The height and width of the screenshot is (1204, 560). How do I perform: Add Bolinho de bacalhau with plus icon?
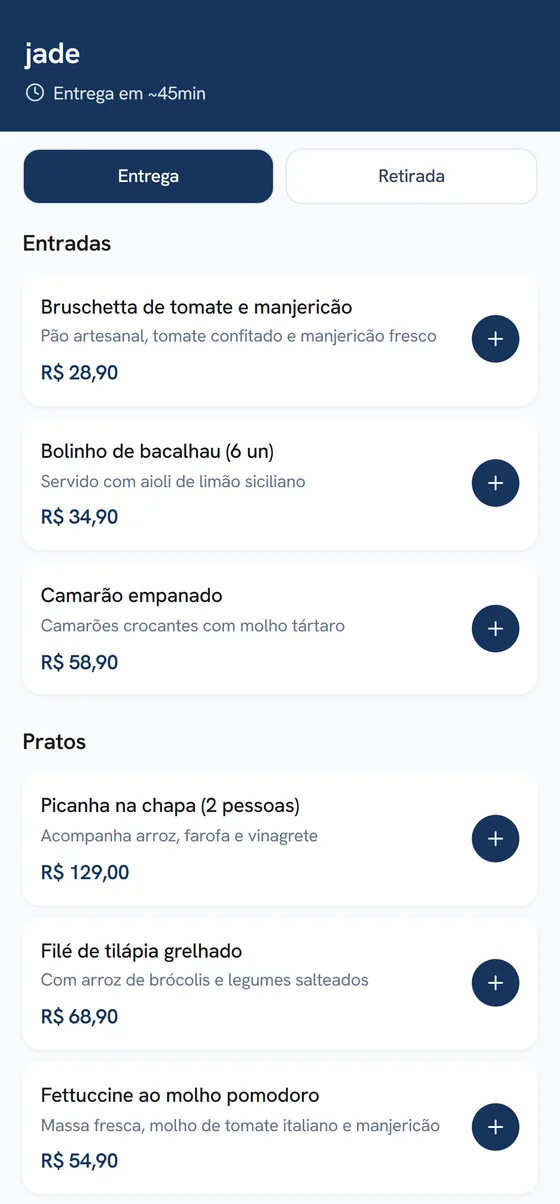(495, 484)
